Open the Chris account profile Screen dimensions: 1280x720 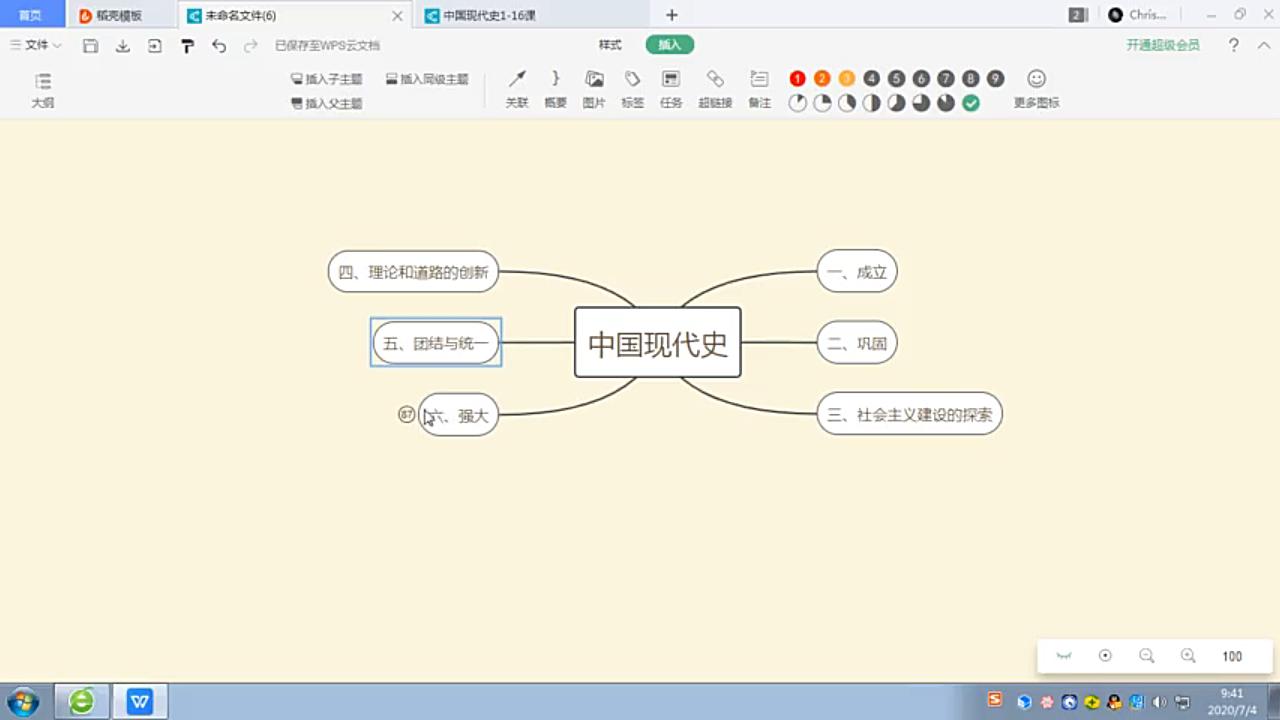1138,15
